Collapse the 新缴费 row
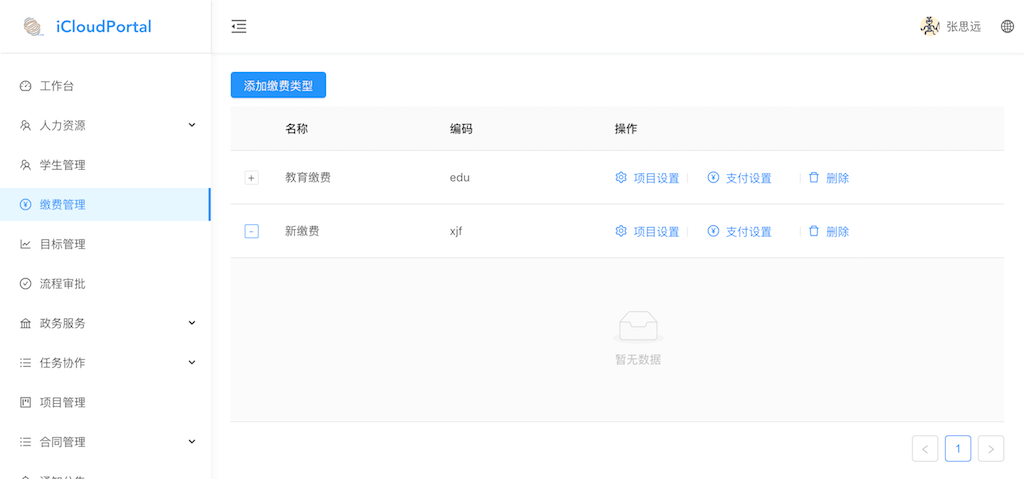1024x479 pixels. (251, 231)
